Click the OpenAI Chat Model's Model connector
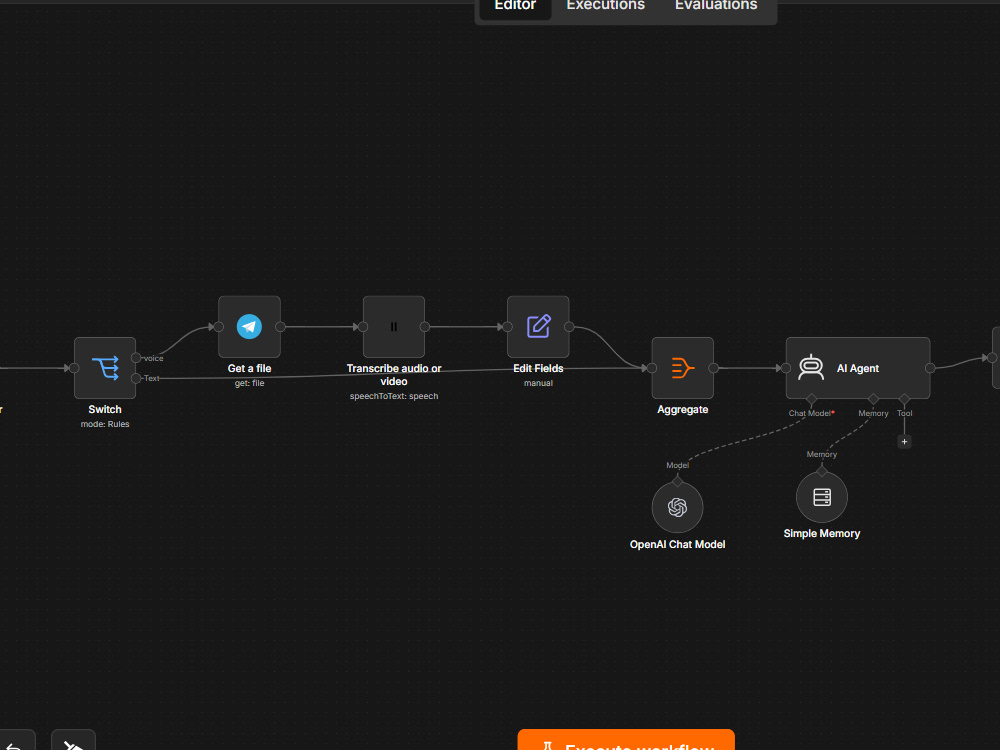This screenshot has width=1000, height=750. click(677, 481)
